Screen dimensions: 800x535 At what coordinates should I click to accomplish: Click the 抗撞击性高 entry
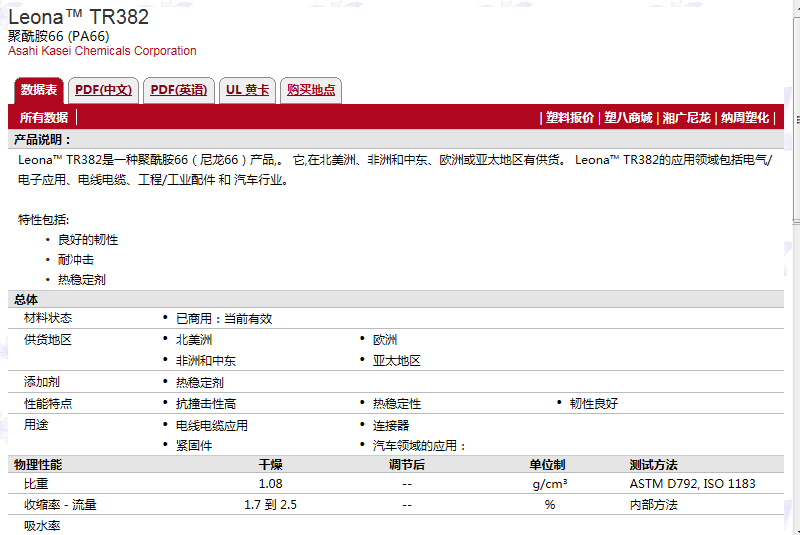point(206,404)
